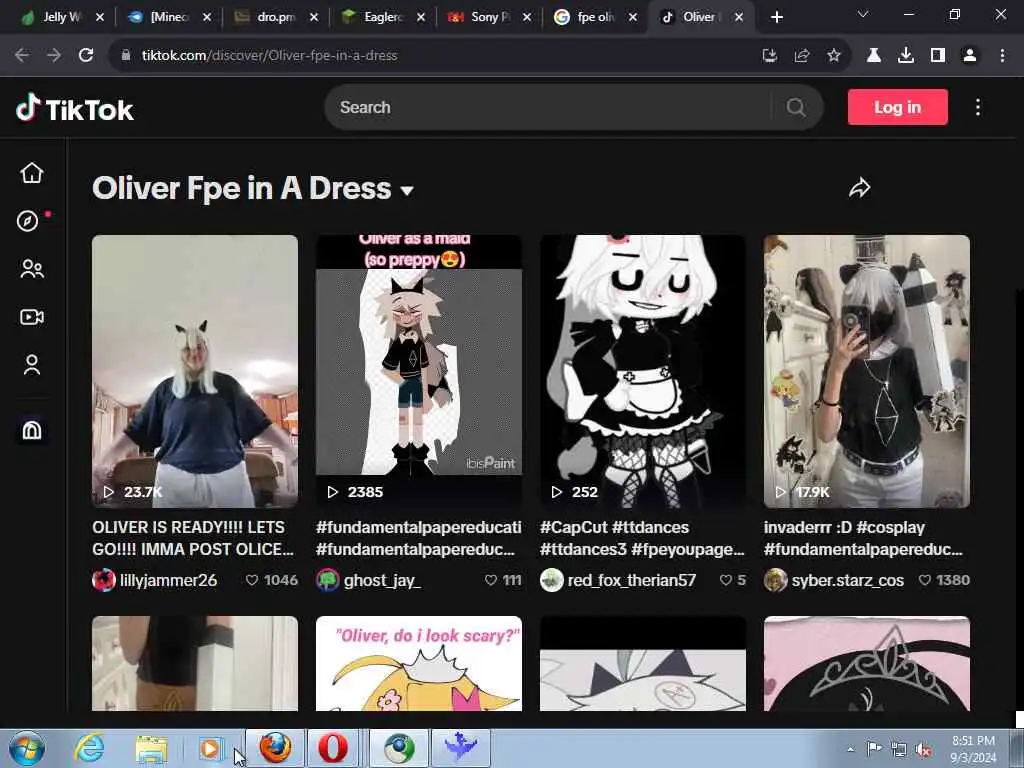Screen dimensions: 1024x768
Task: Open lillyjammer26's avatar
Action: click(104, 580)
